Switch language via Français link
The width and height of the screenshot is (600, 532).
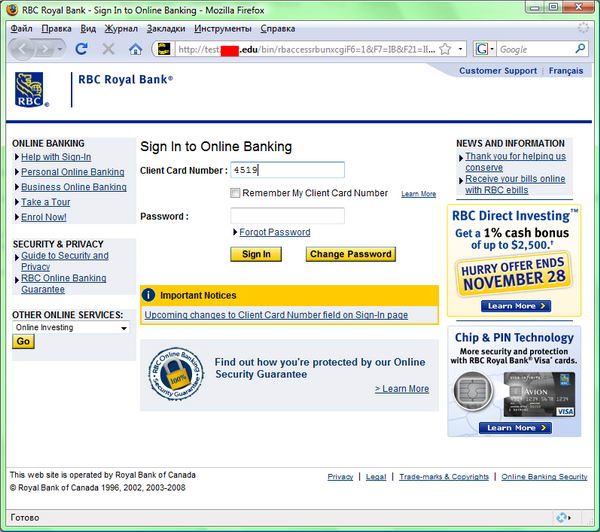pos(566,71)
